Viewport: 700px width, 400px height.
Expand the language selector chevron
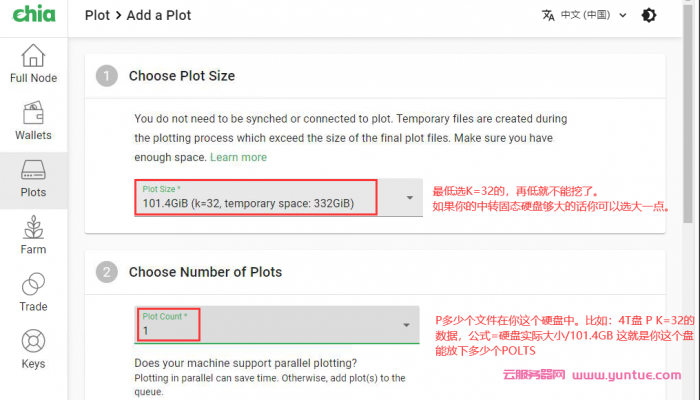[x=623, y=15]
